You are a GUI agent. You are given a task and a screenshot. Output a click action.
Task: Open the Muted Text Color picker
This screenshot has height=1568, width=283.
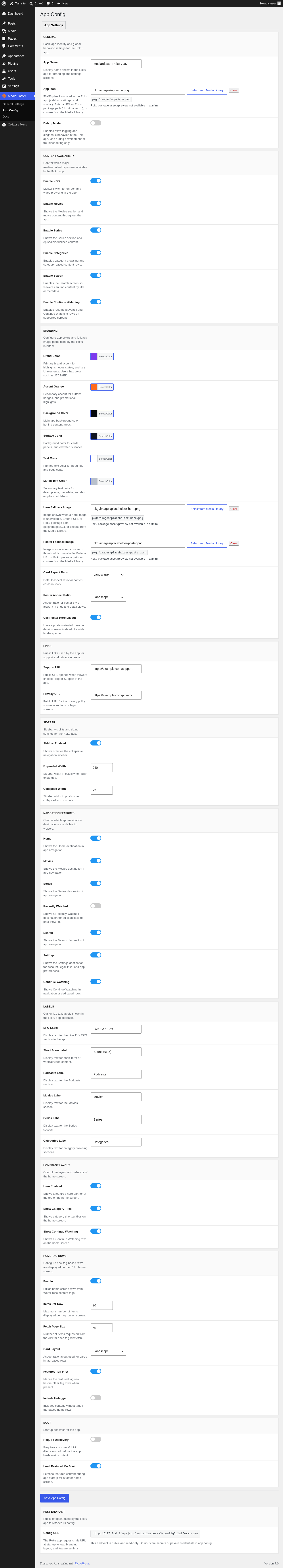tap(102, 482)
